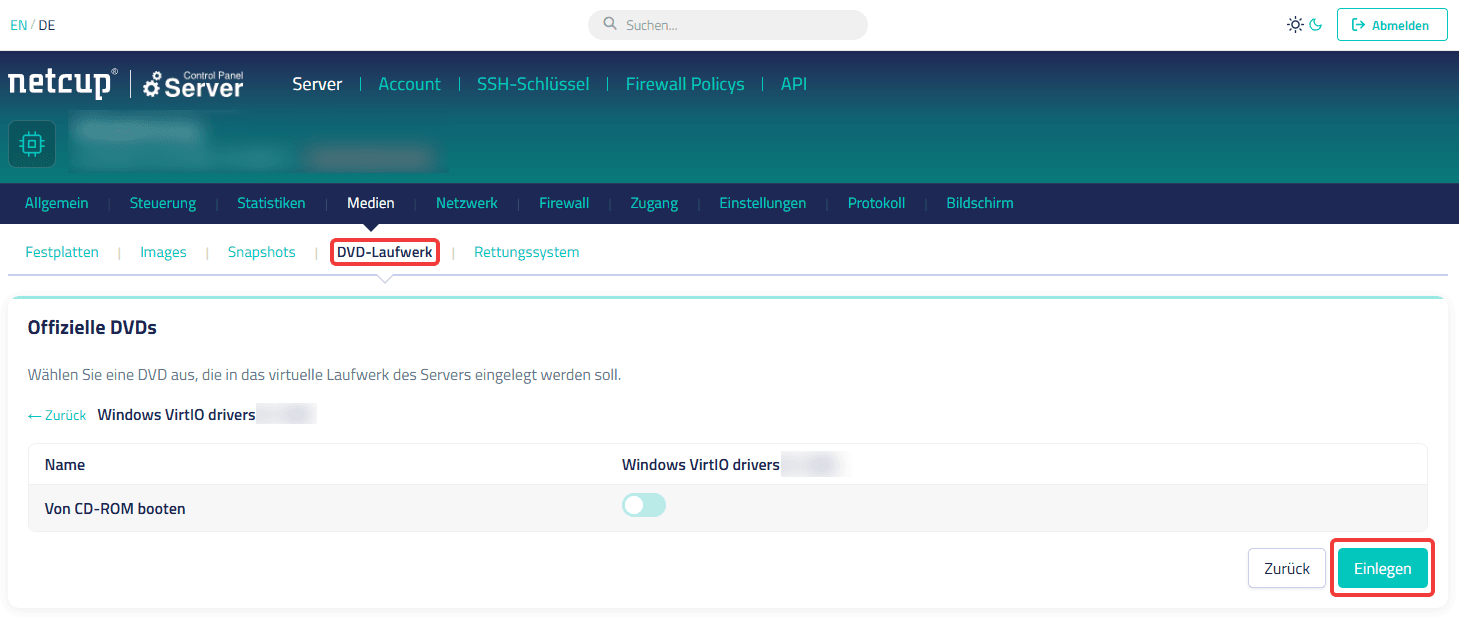Click the Von CD-ROM booten label
Image resolution: width=1459 pixels, height=619 pixels.
(x=115, y=508)
